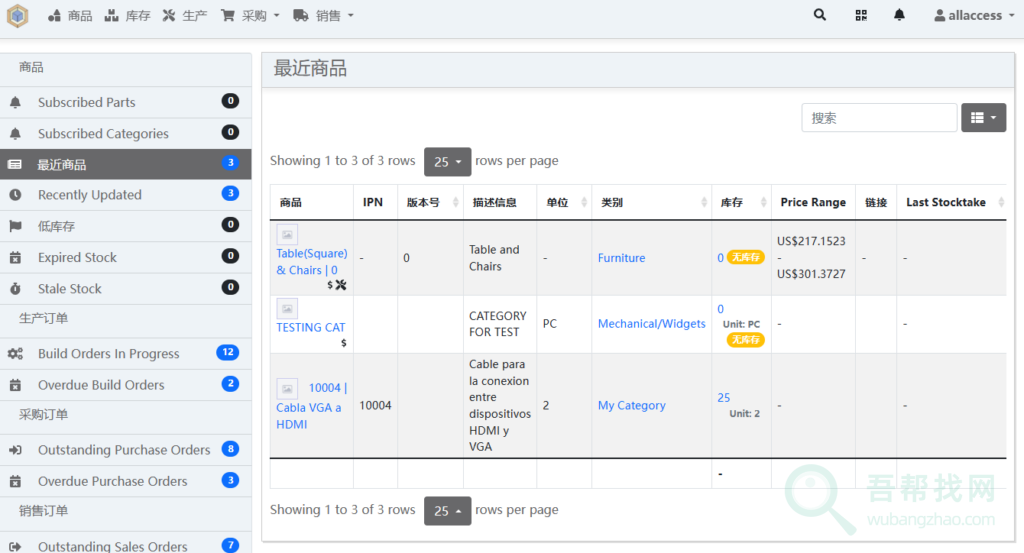Open the table columns toggle dropdown

click(x=983, y=118)
